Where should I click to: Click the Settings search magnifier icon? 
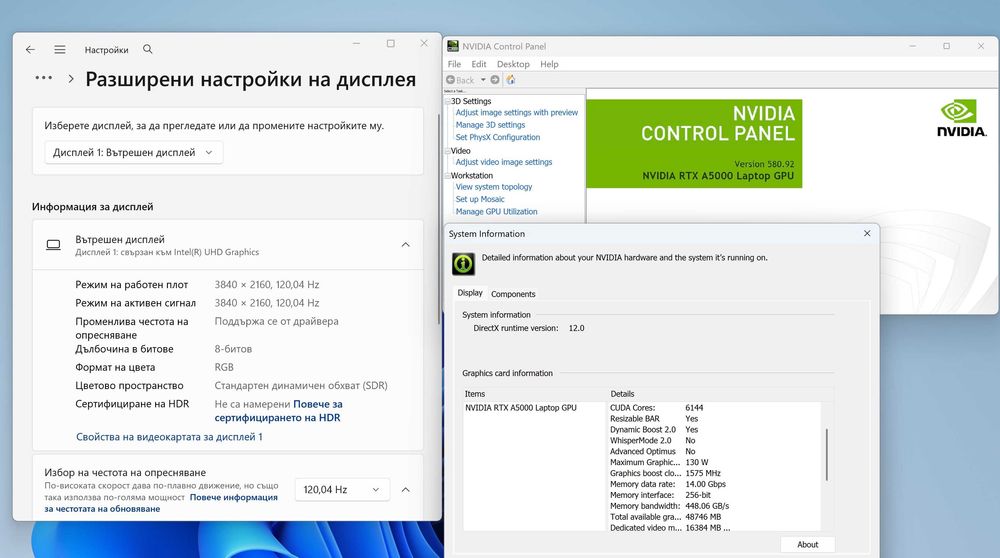[147, 49]
